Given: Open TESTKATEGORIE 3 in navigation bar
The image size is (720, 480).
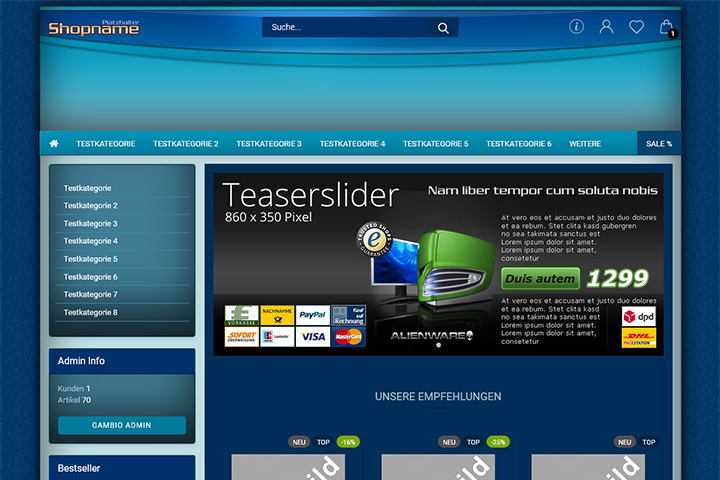Looking at the screenshot, I should point(269,144).
